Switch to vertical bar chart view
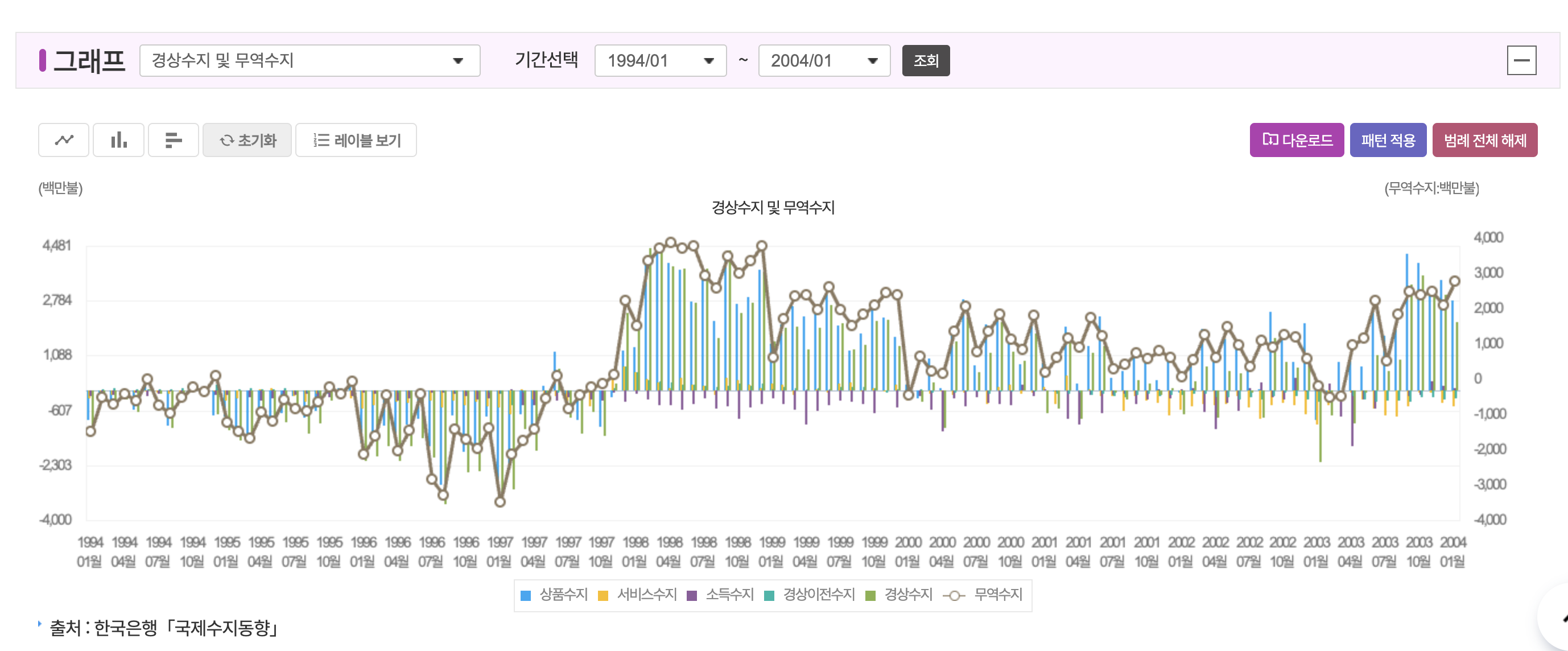 click(x=119, y=140)
